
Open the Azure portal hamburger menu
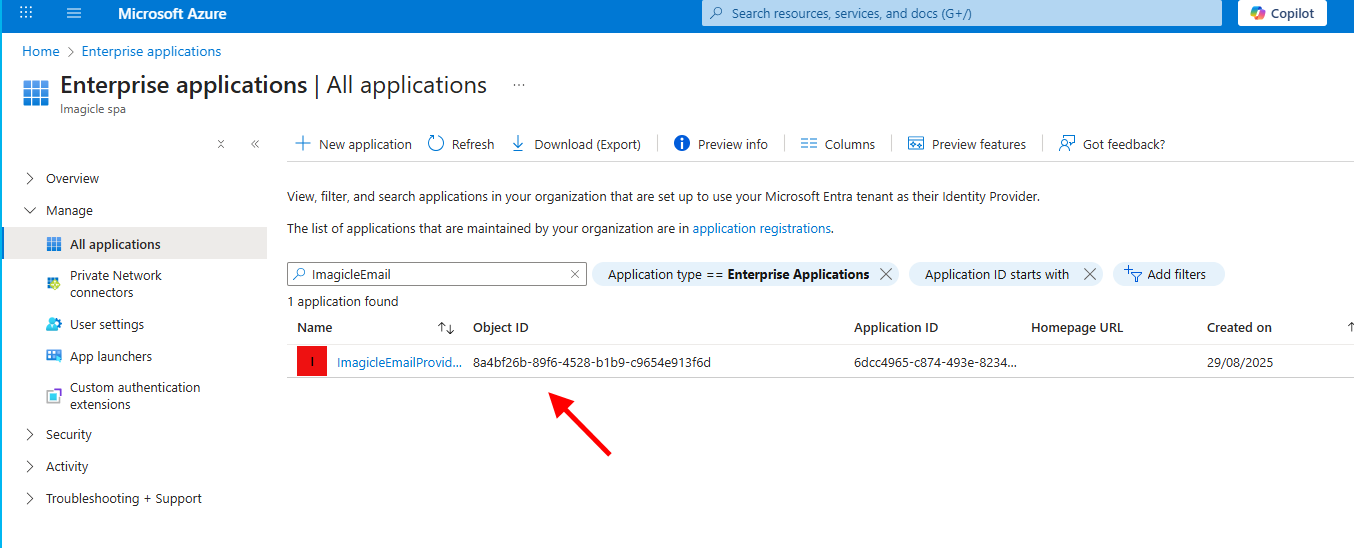[73, 14]
